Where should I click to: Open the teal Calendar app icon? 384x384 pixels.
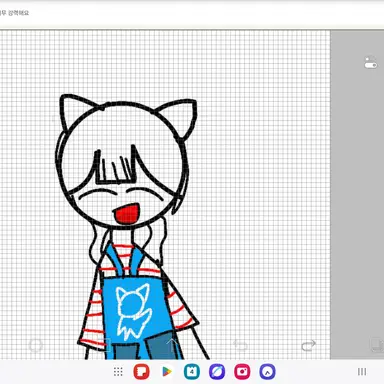pos(192,372)
